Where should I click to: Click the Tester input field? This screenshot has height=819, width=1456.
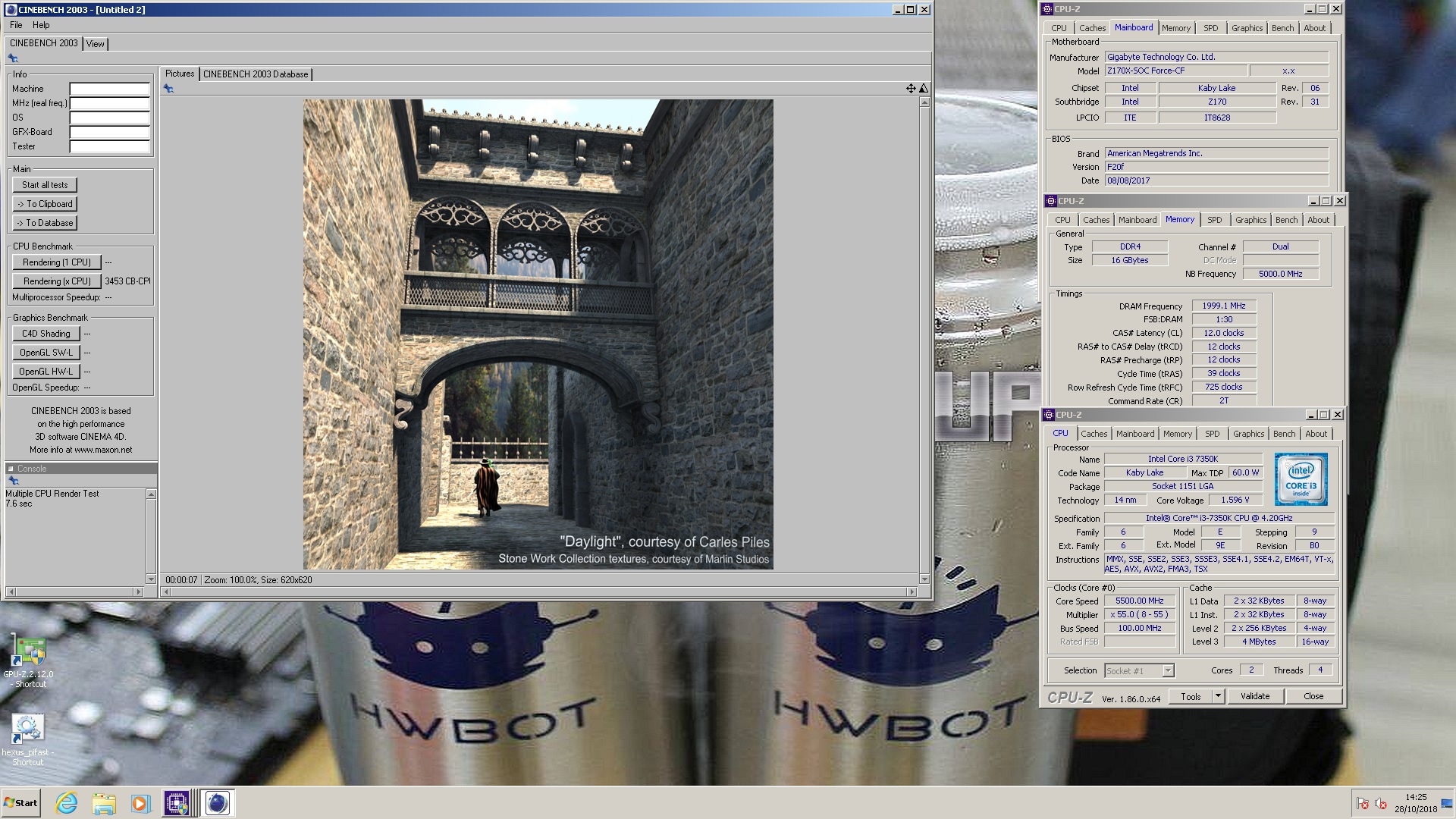(x=110, y=146)
